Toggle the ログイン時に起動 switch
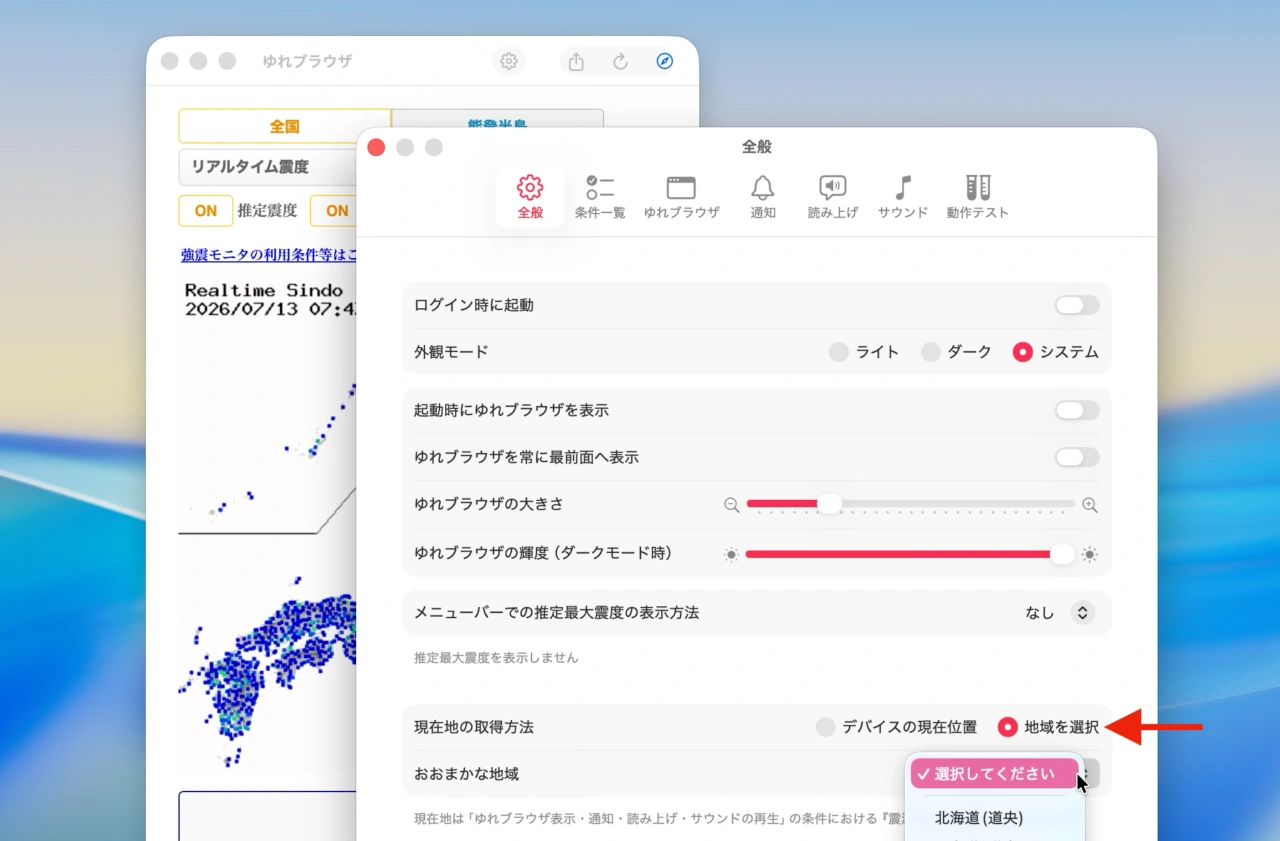Image resolution: width=1280 pixels, height=841 pixels. point(1077,305)
